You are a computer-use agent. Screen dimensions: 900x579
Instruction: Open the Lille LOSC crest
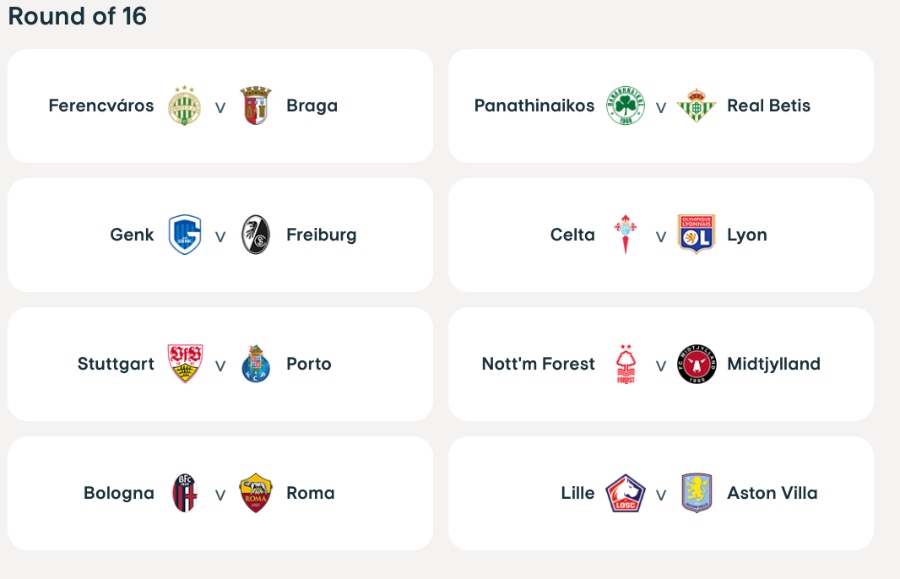coord(625,493)
